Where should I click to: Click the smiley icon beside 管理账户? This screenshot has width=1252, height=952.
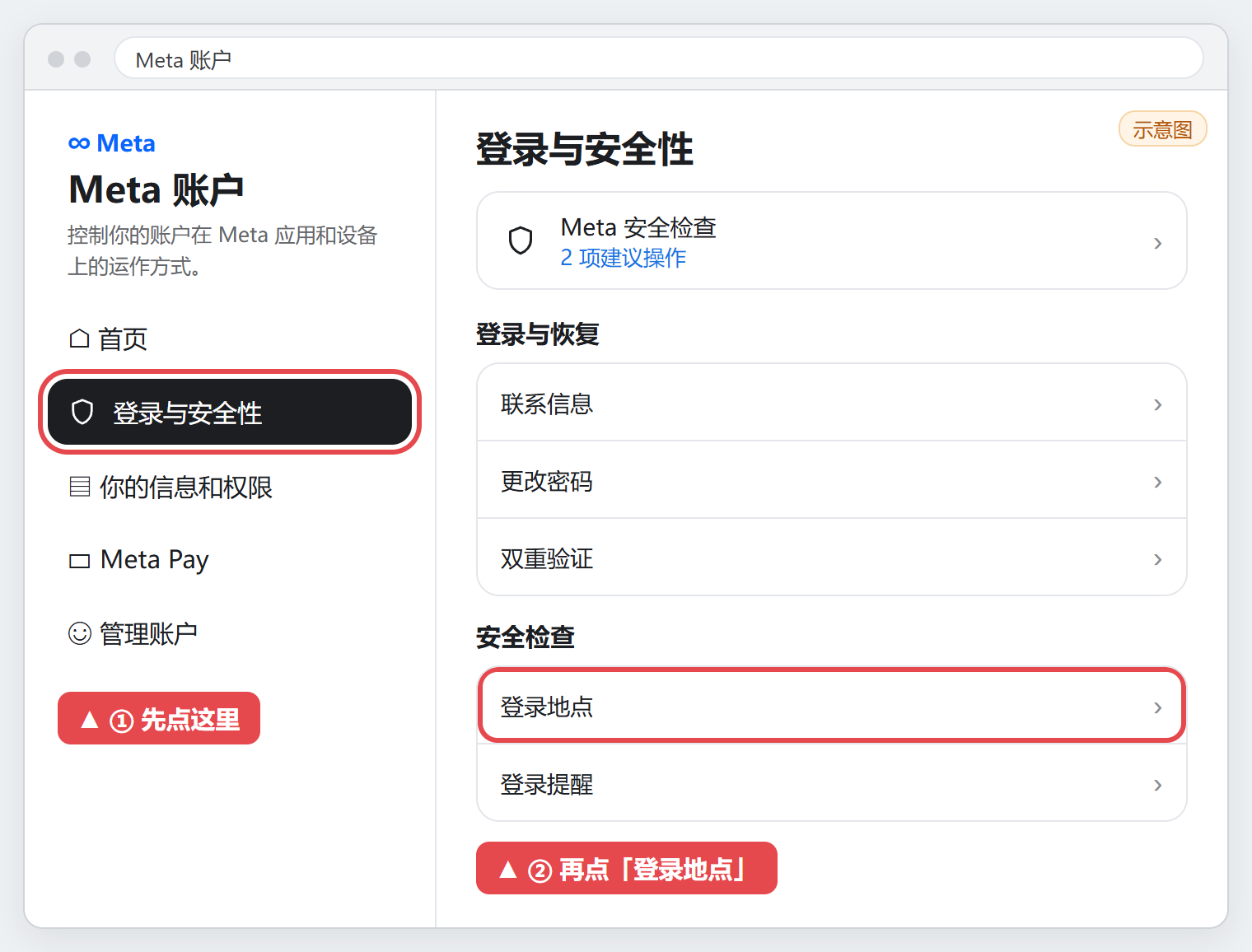coord(80,633)
